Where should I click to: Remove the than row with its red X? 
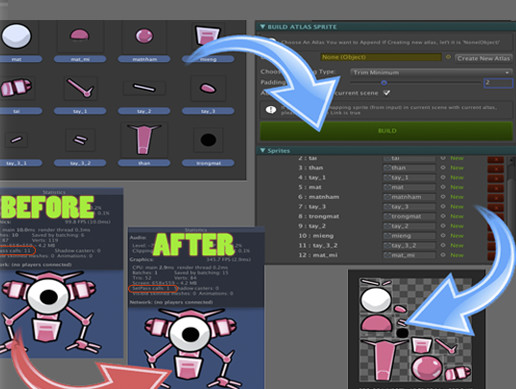pyautogui.click(x=496, y=169)
